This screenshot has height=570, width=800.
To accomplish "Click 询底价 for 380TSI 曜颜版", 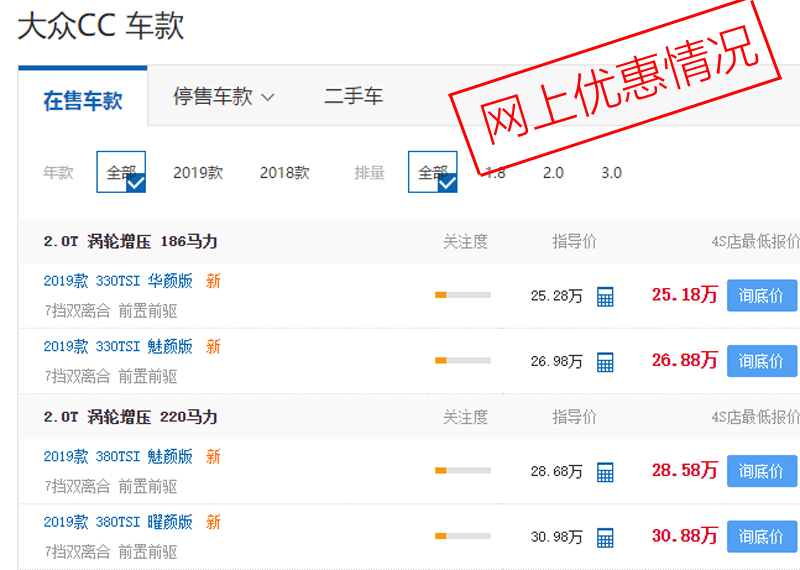I will point(762,537).
